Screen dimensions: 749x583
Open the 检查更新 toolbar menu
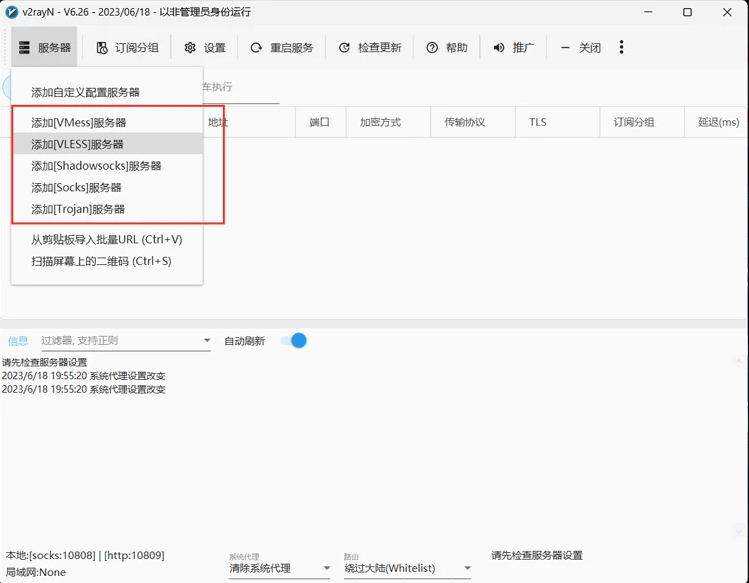(x=370, y=48)
